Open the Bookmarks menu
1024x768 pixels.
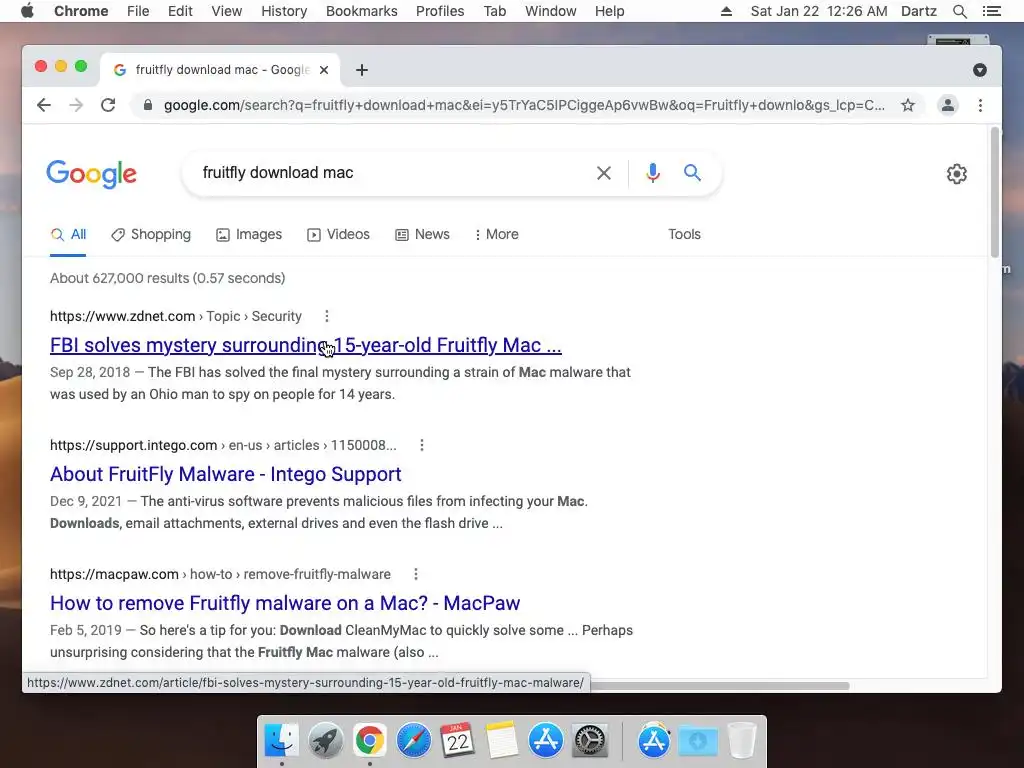click(x=362, y=11)
